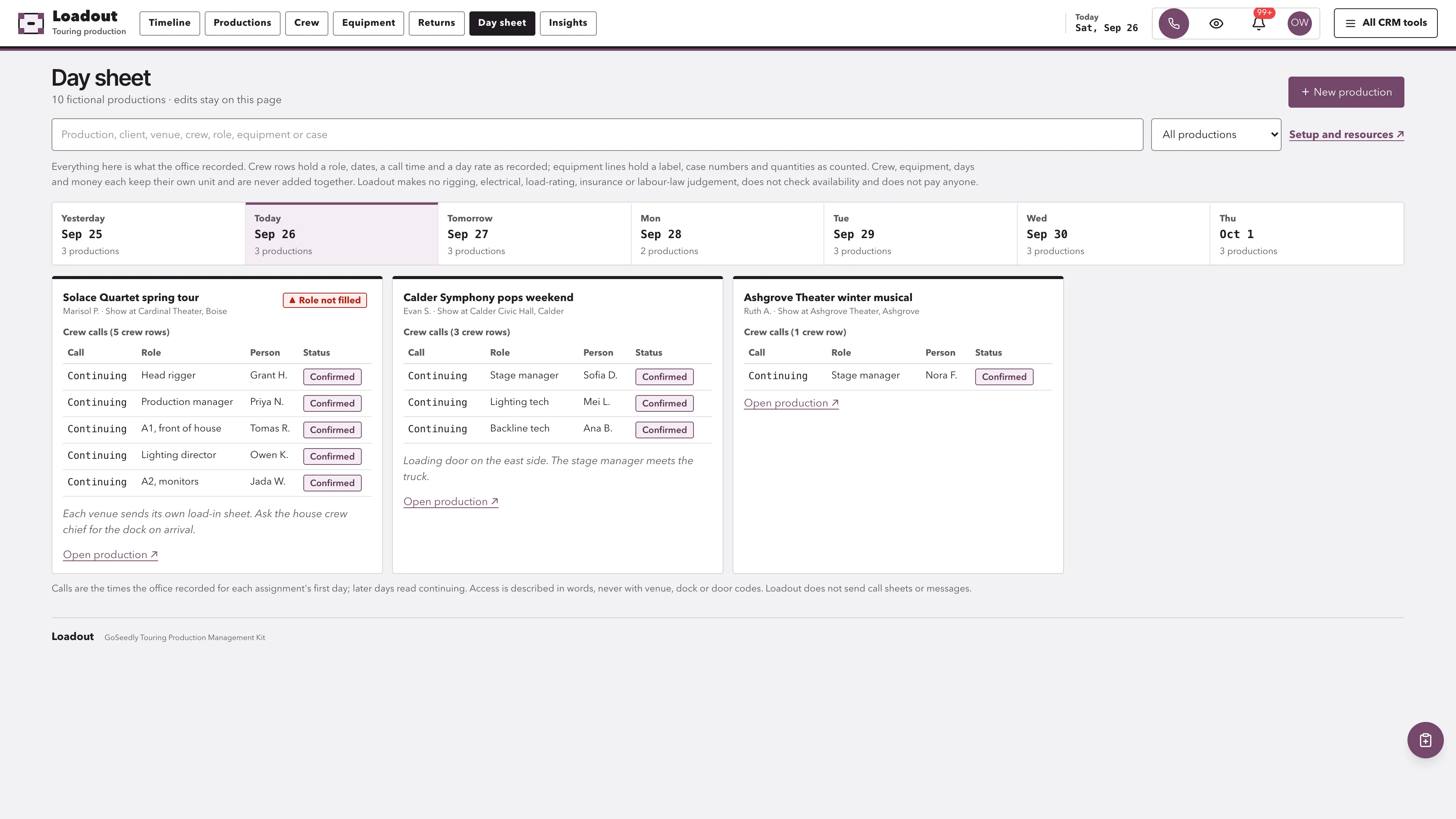This screenshot has width=1456, height=819.
Task: Open the floating clipboard button
Action: click(1425, 740)
